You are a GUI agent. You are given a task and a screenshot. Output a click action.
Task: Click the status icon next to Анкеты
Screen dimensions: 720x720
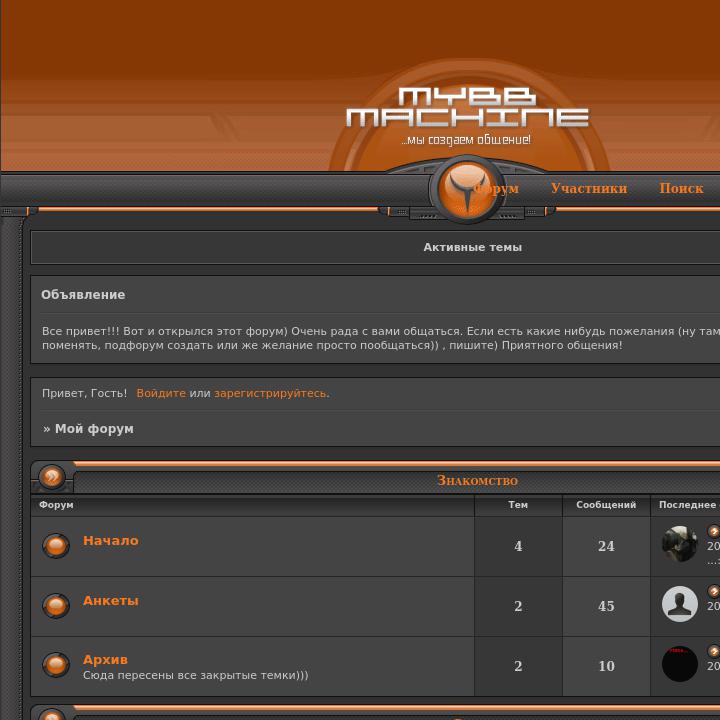click(x=56, y=605)
